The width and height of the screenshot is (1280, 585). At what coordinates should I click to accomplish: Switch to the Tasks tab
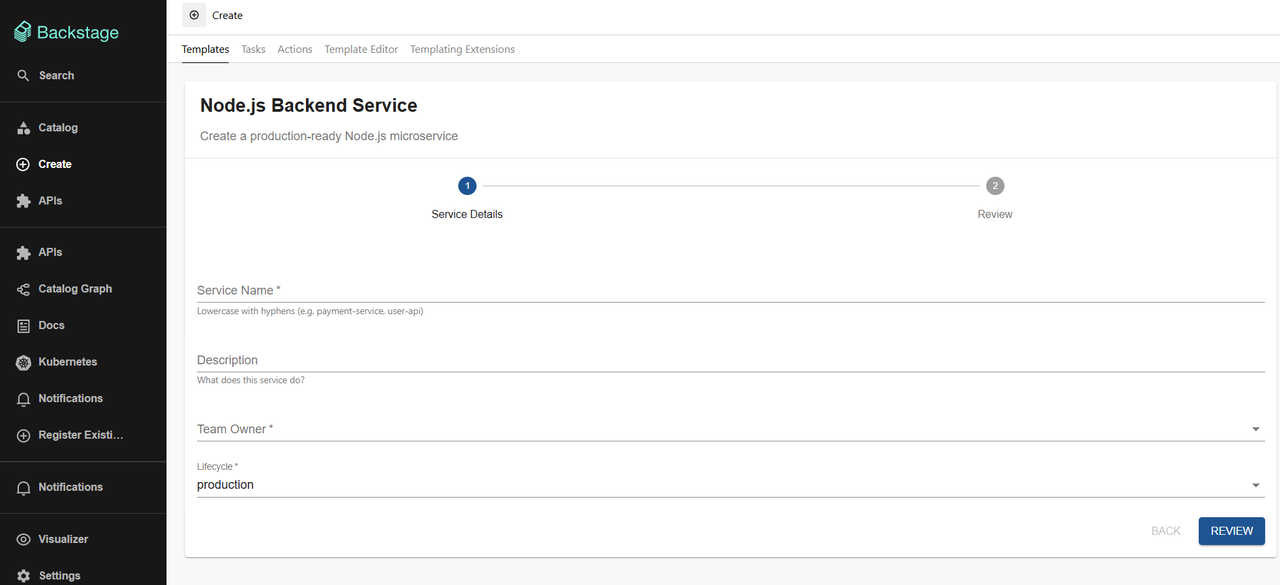(253, 49)
